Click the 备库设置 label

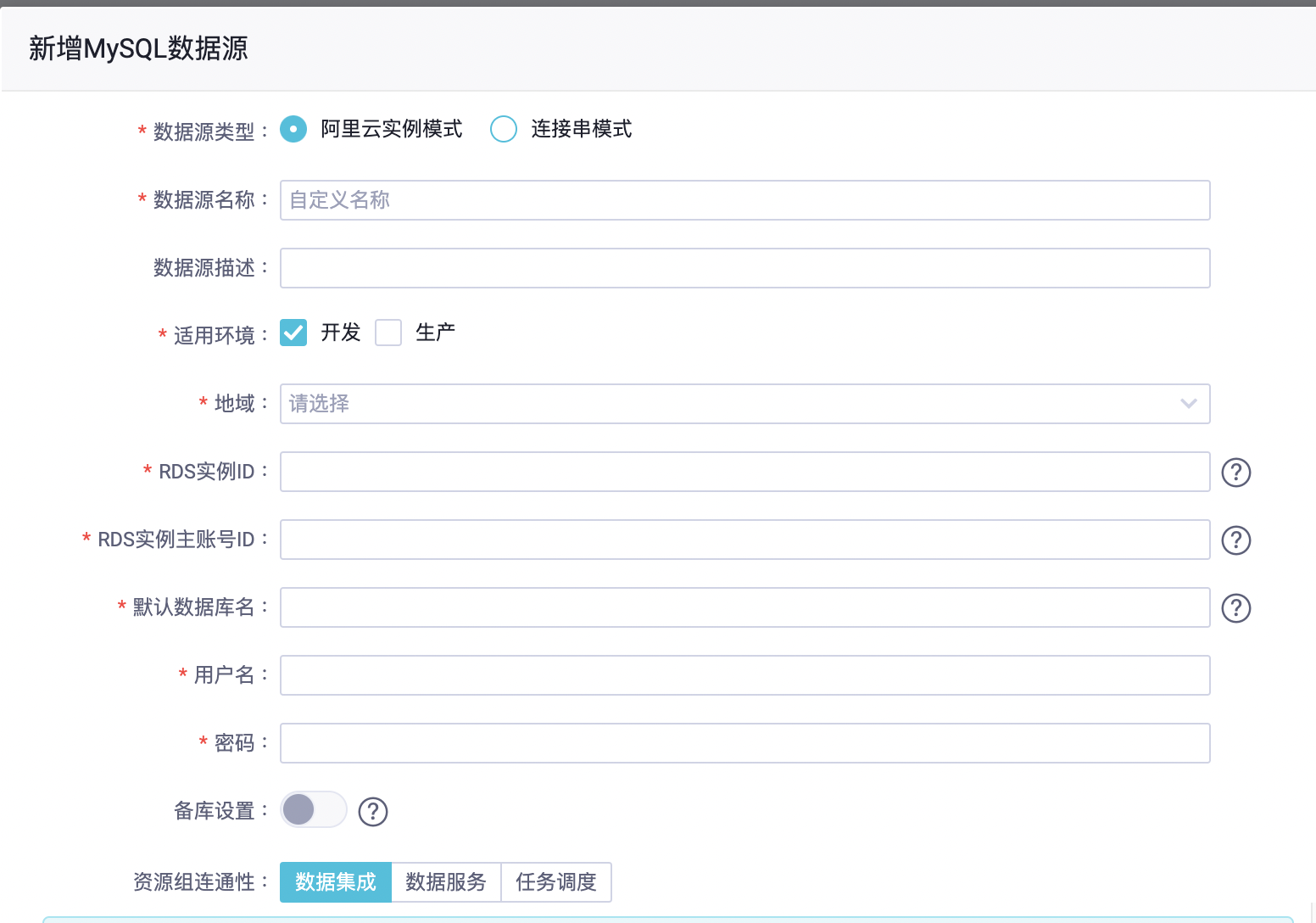click(215, 811)
